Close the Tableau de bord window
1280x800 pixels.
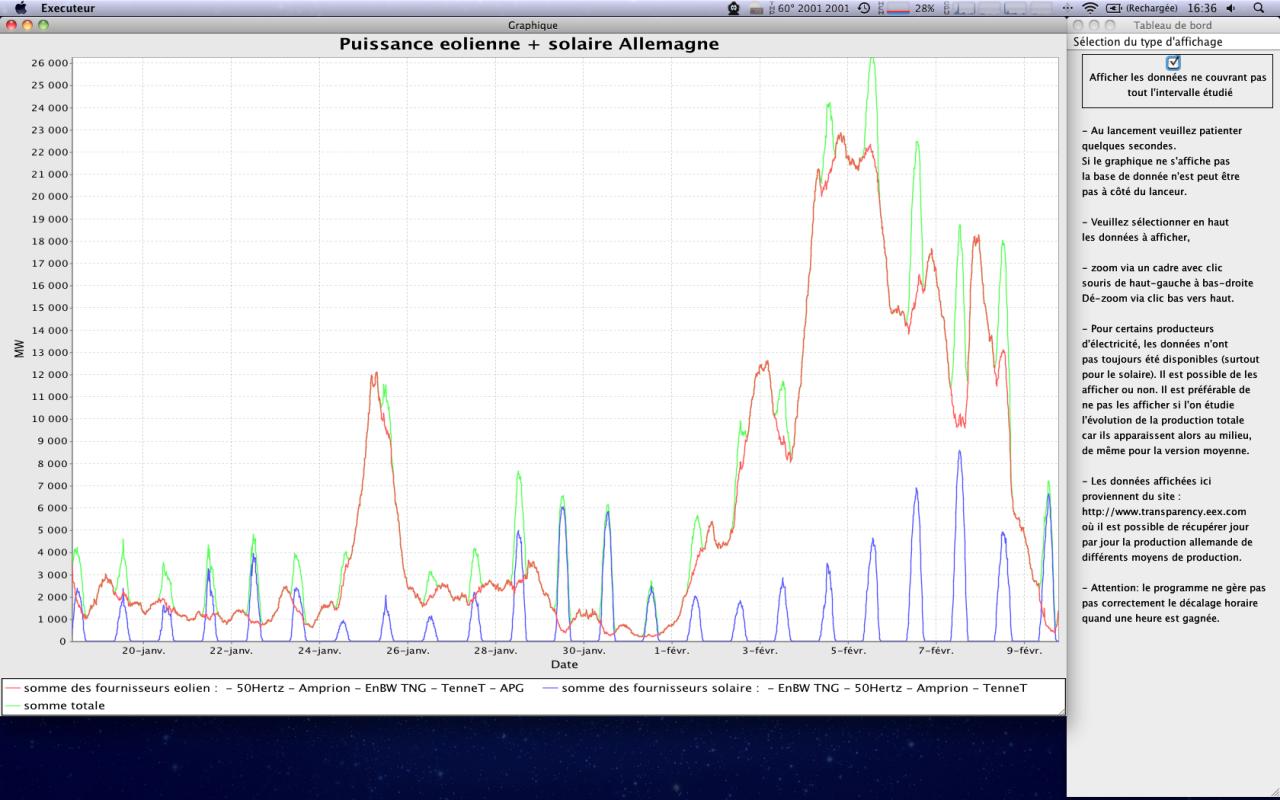[1080, 25]
